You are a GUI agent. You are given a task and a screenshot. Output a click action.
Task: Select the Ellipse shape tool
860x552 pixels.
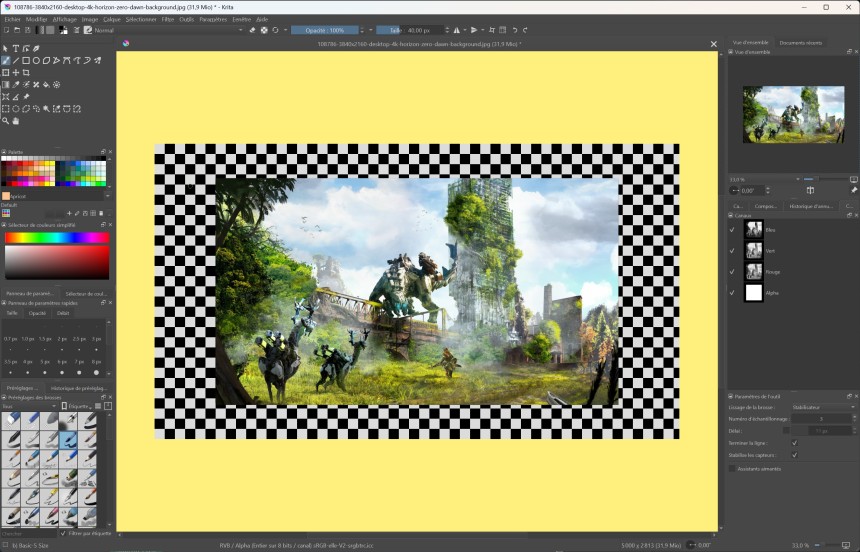pos(37,60)
